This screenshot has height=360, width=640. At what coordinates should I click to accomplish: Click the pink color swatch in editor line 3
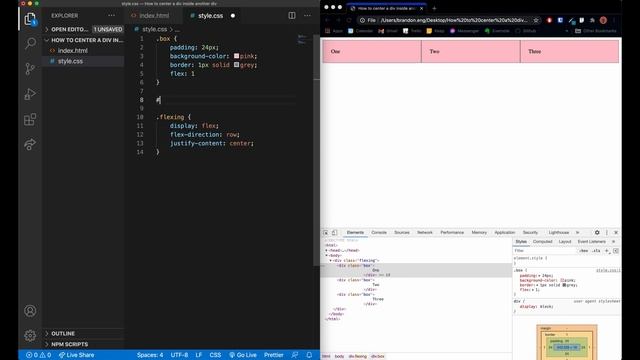coord(236,56)
